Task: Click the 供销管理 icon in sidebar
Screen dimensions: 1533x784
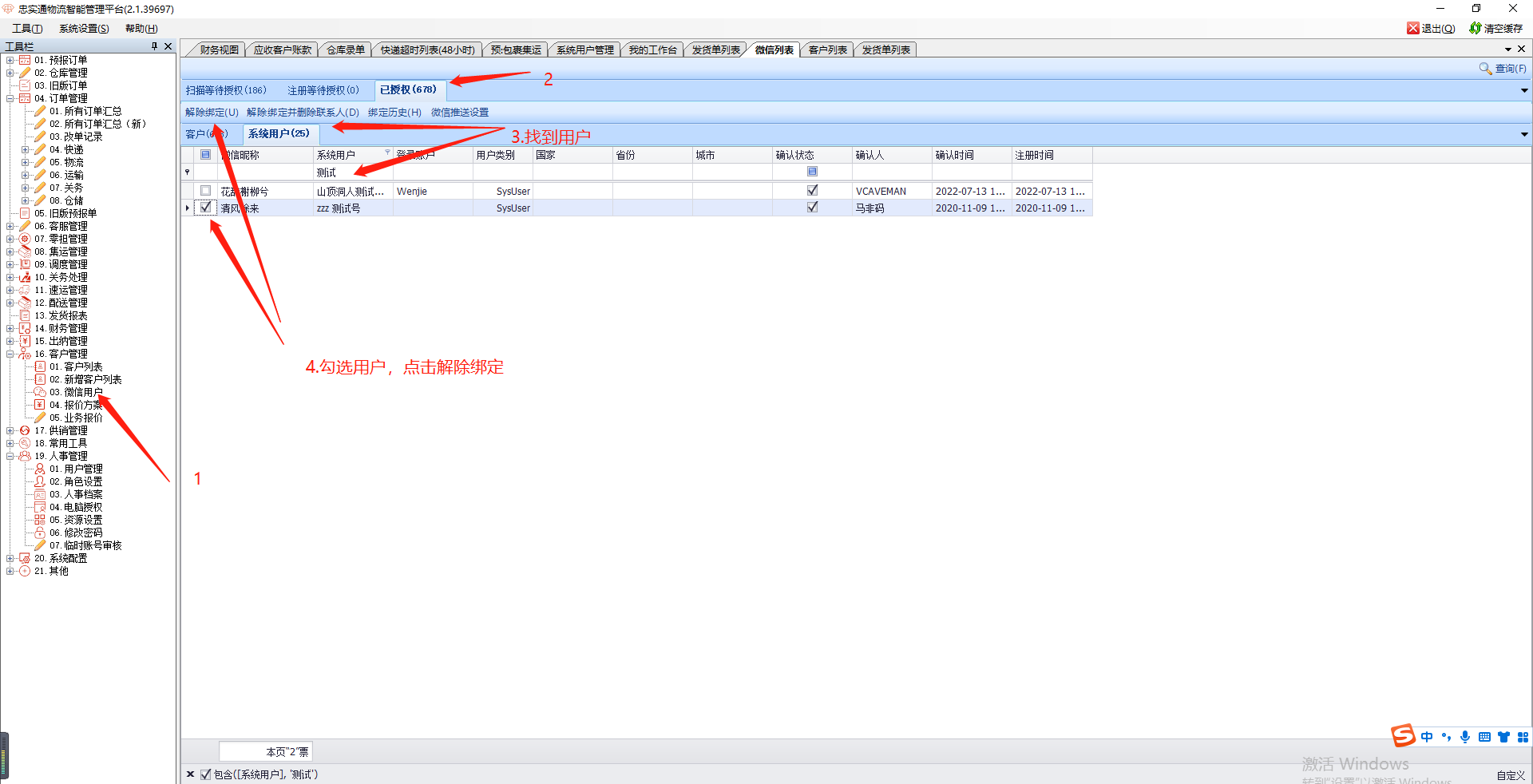Action: [x=25, y=430]
